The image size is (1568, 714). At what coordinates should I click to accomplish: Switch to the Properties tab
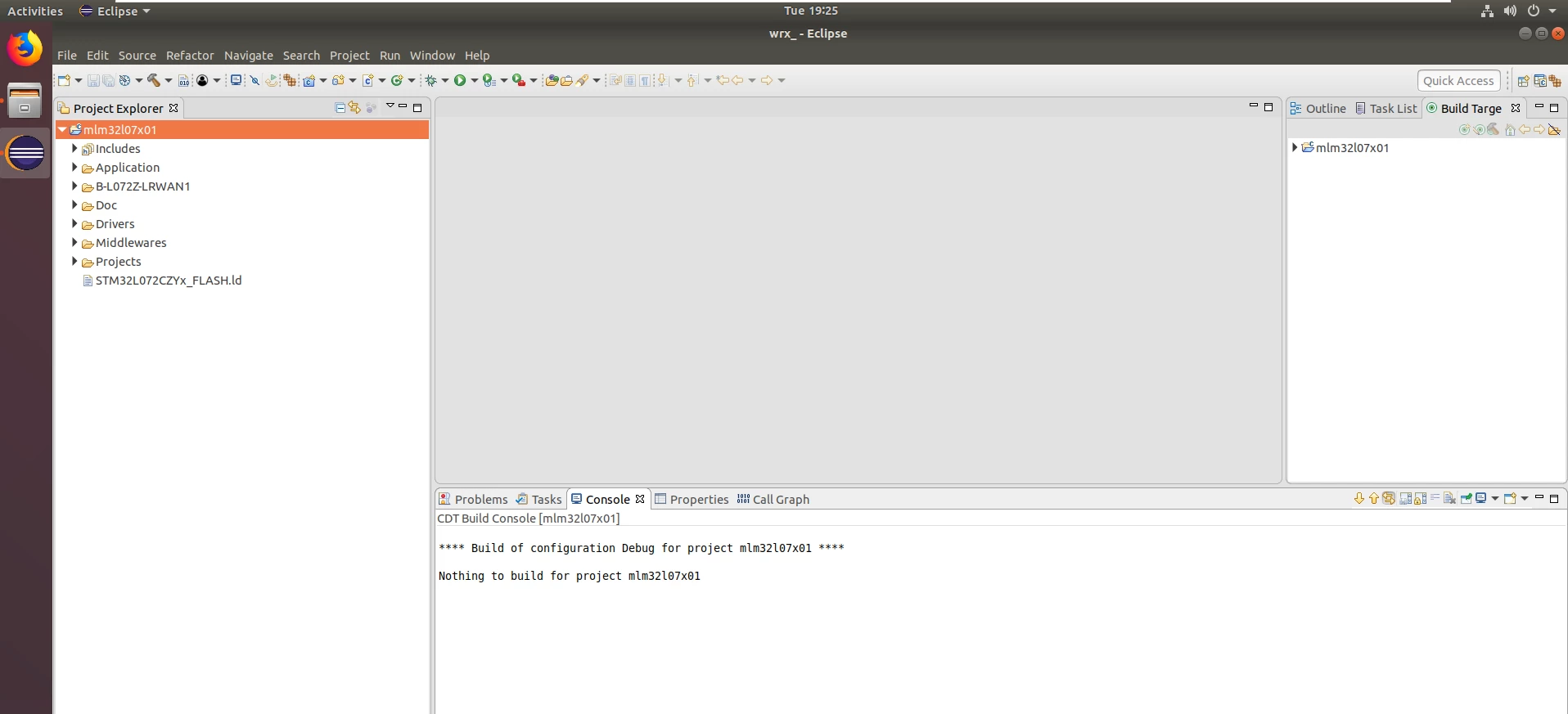692,500
